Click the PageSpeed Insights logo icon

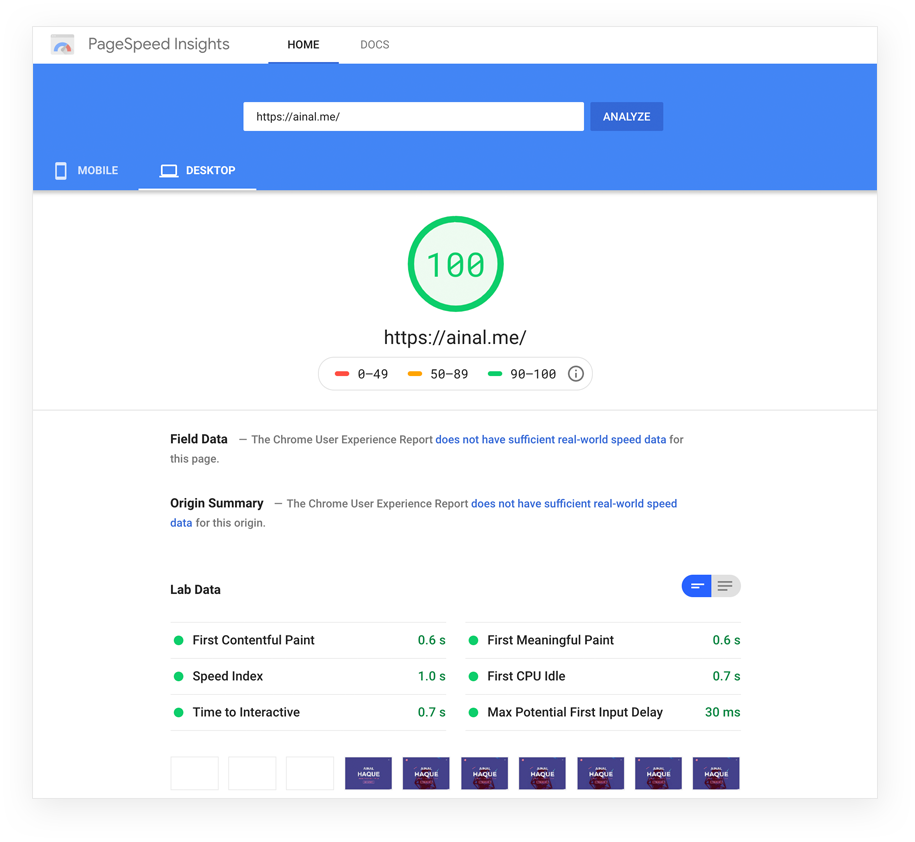pyautogui.click(x=63, y=45)
